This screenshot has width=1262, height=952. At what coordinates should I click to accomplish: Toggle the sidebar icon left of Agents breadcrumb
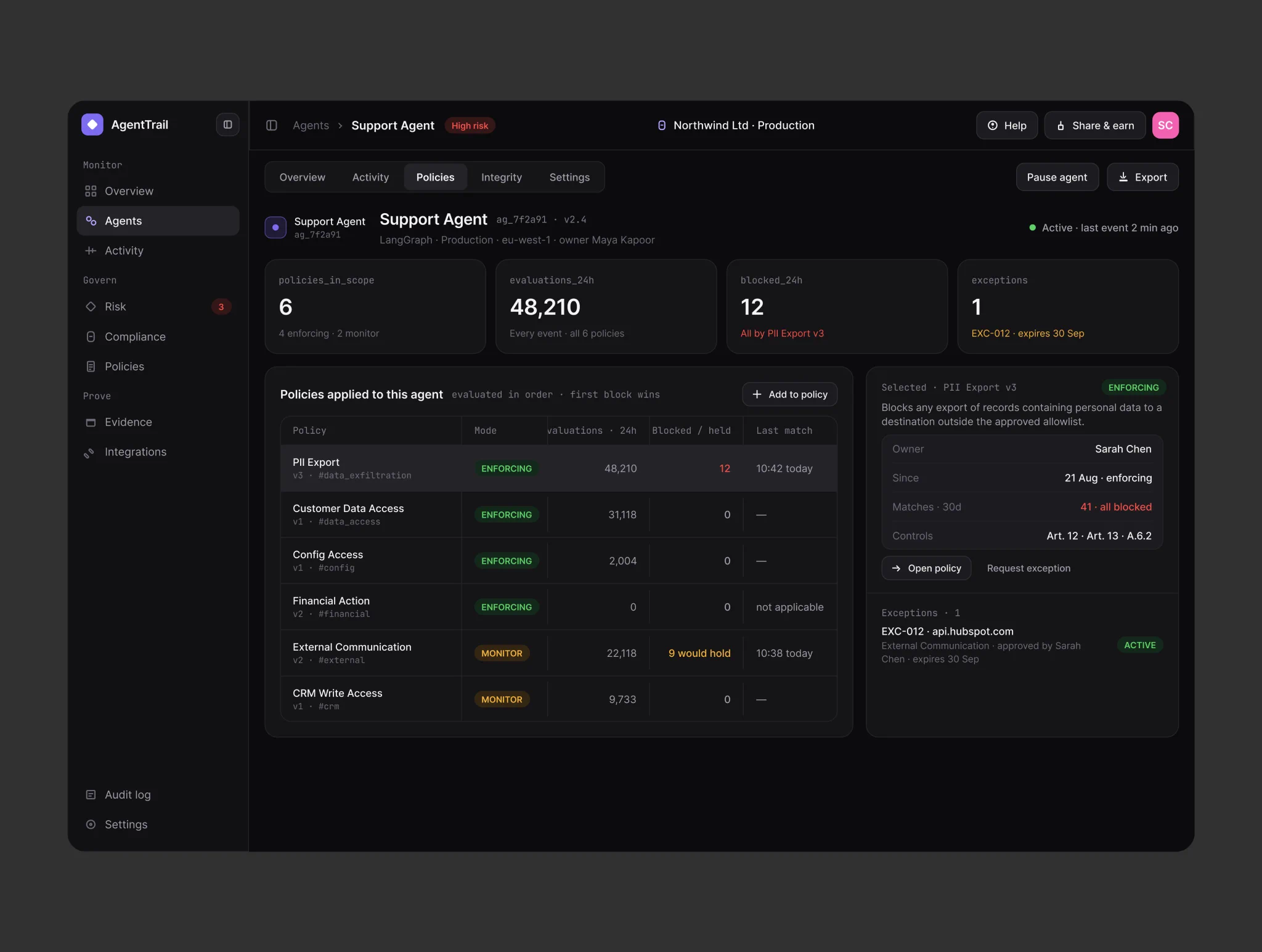pos(271,125)
